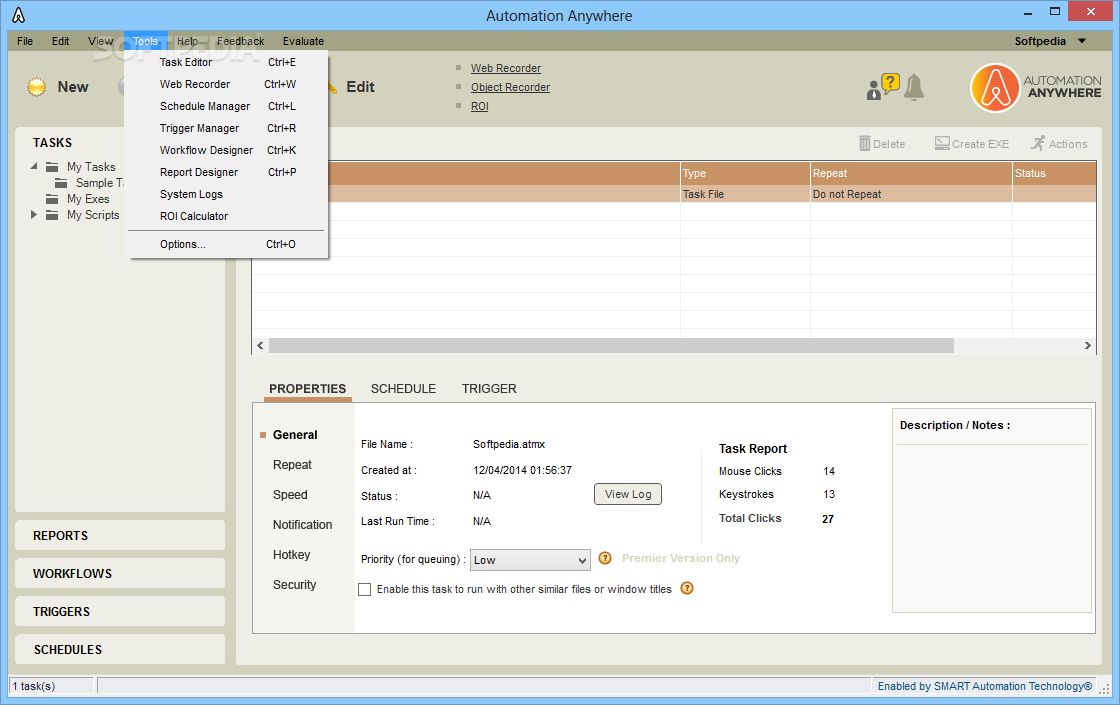Screen dimensions: 1120x705
Task: Choose Workflow Designer menu entry
Action: click(x=227, y=150)
